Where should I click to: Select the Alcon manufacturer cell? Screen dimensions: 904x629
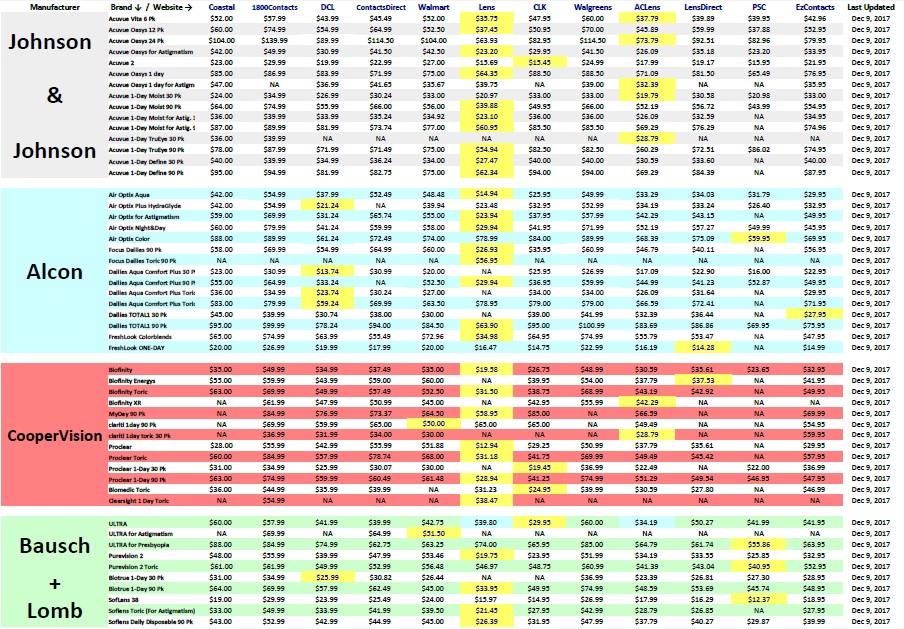click(x=54, y=272)
